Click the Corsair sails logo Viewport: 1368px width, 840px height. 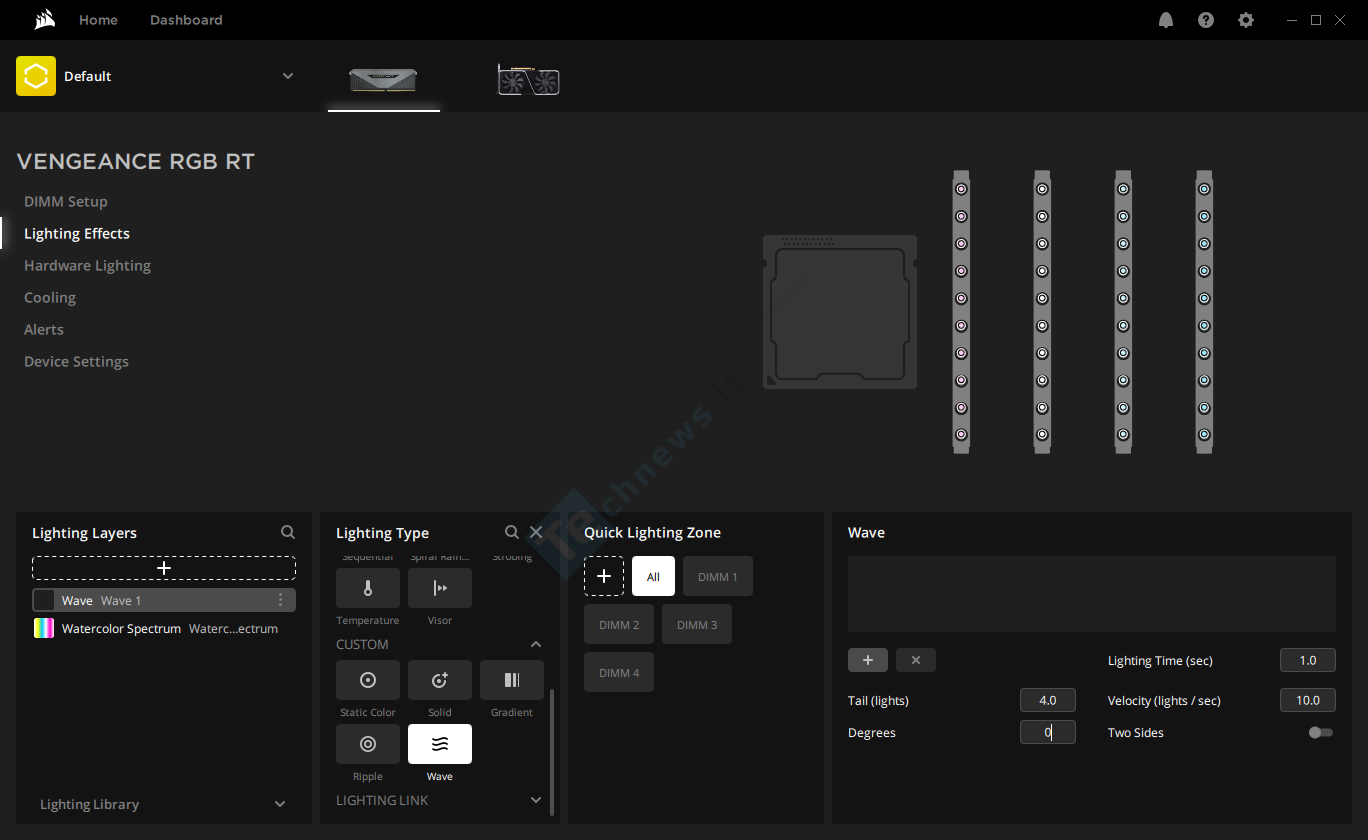pos(43,20)
